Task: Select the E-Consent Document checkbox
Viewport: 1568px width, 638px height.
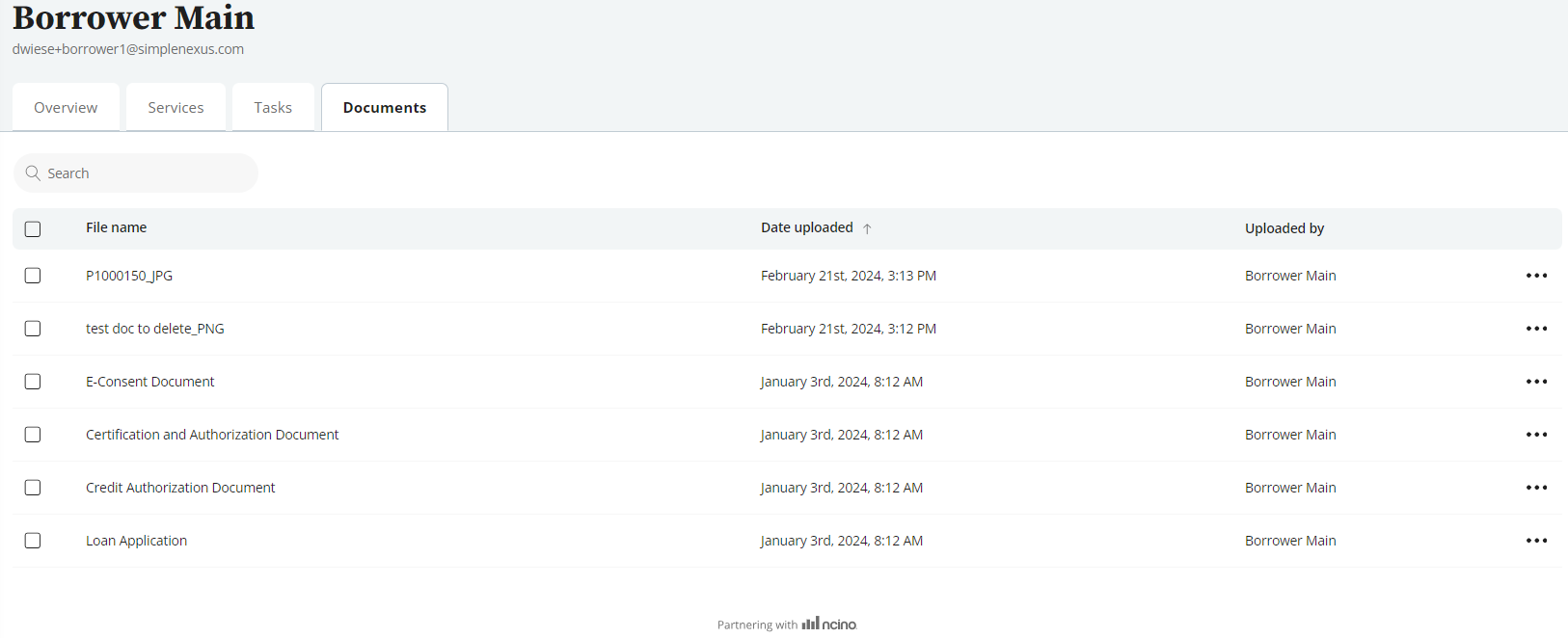Action: pyautogui.click(x=33, y=382)
